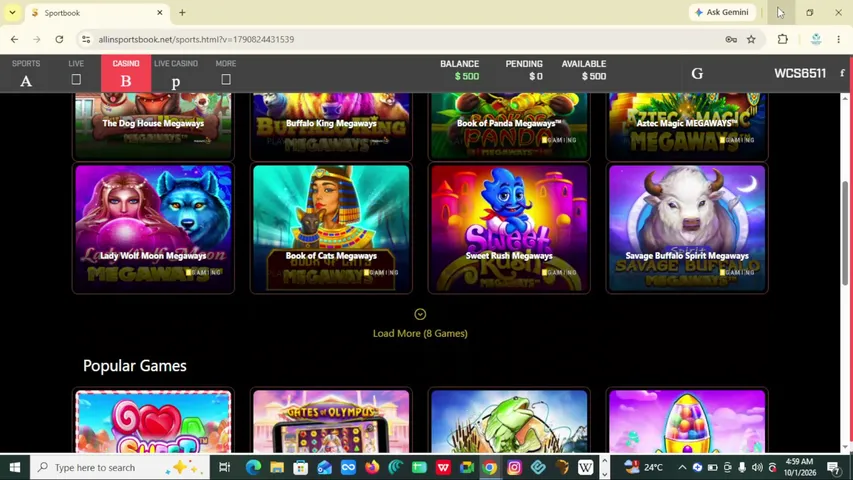Click the browser Forward arrow
The height and width of the screenshot is (480, 853).
36,39
